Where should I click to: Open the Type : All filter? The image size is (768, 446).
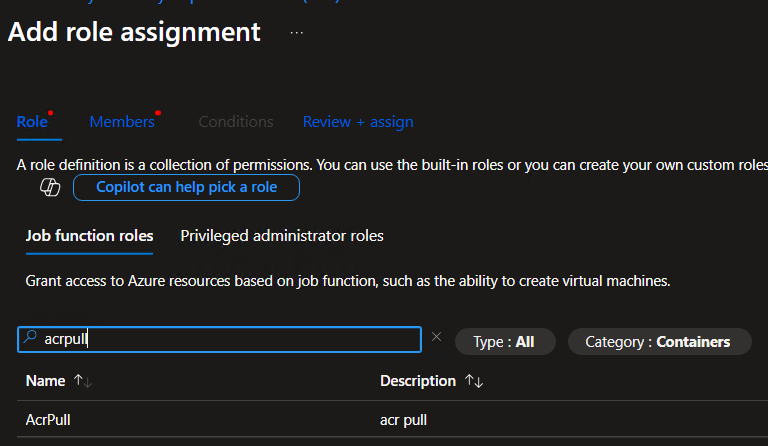(505, 342)
